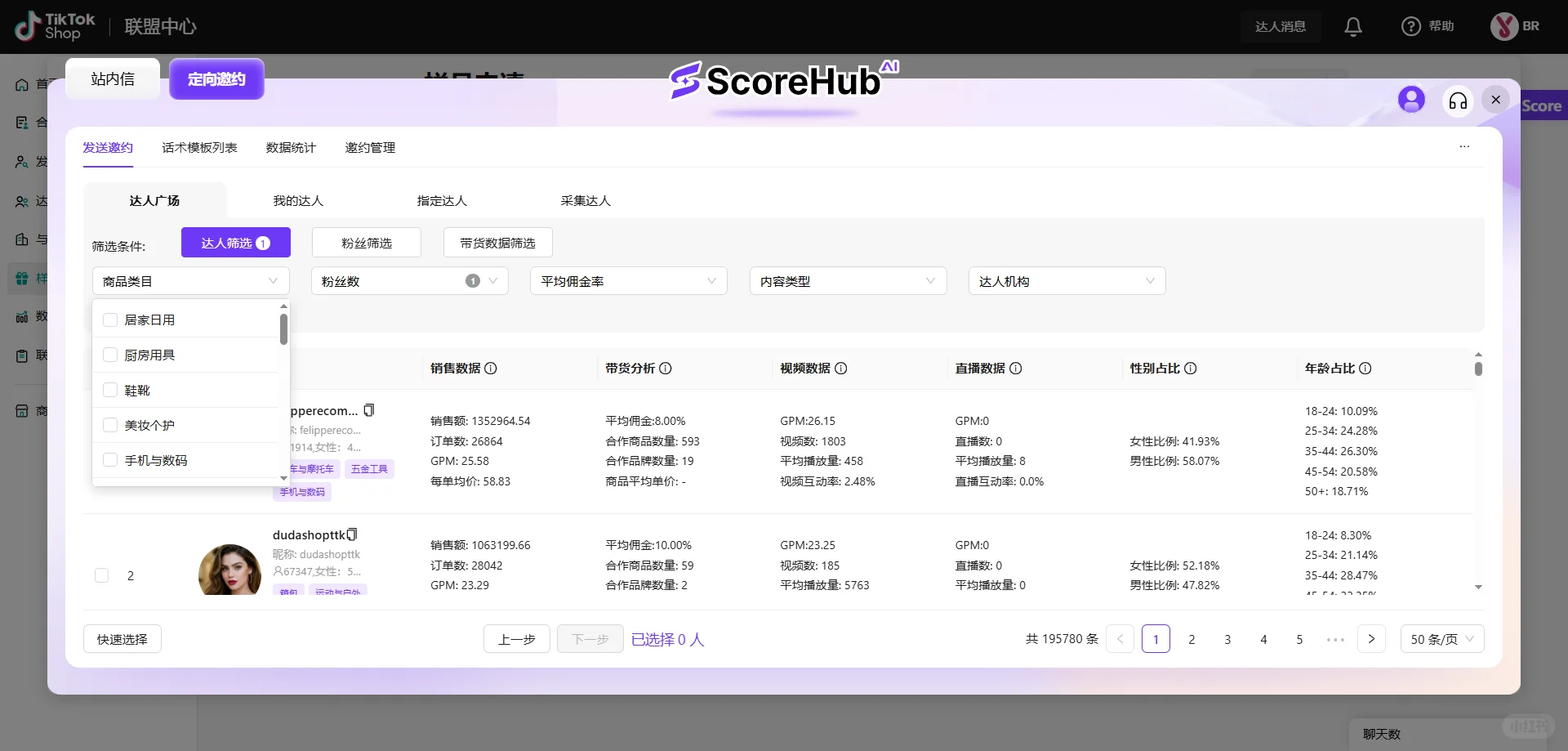Switch to 发送邀约 tab
This screenshot has width=1568, height=751.
(108, 148)
